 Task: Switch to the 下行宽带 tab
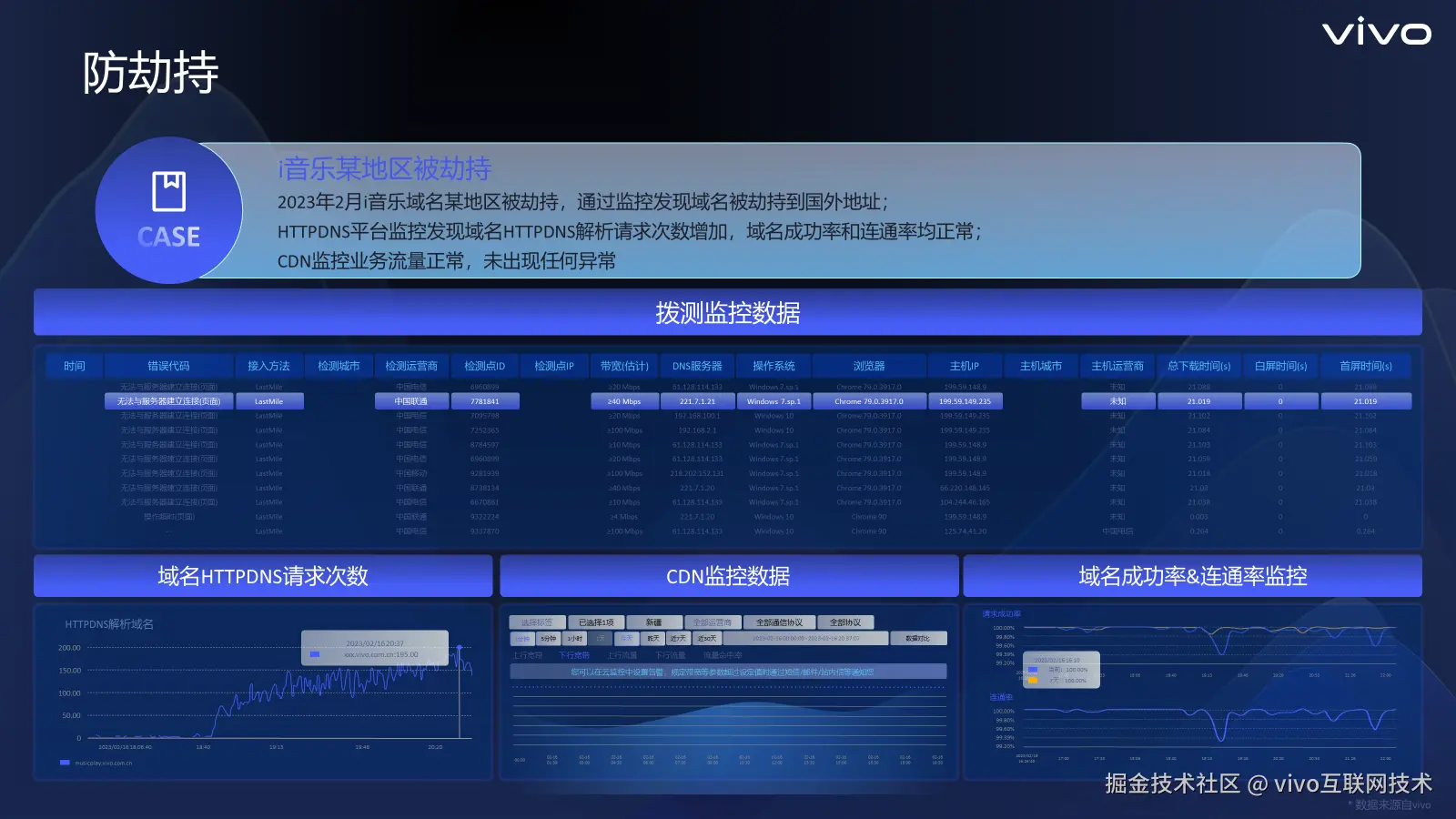pyautogui.click(x=574, y=655)
